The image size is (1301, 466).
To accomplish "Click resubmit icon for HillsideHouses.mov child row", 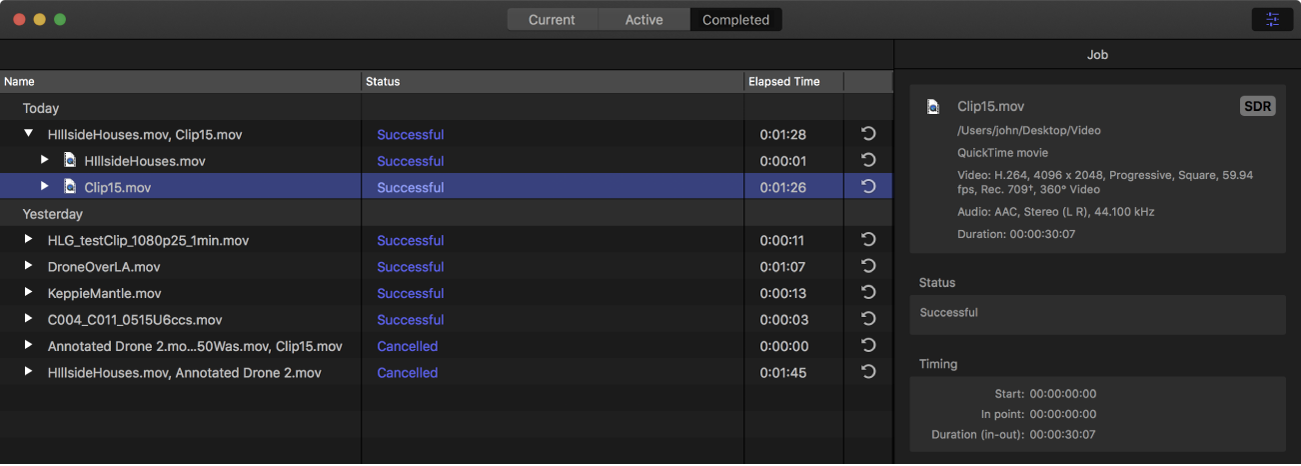I will click(x=868, y=160).
